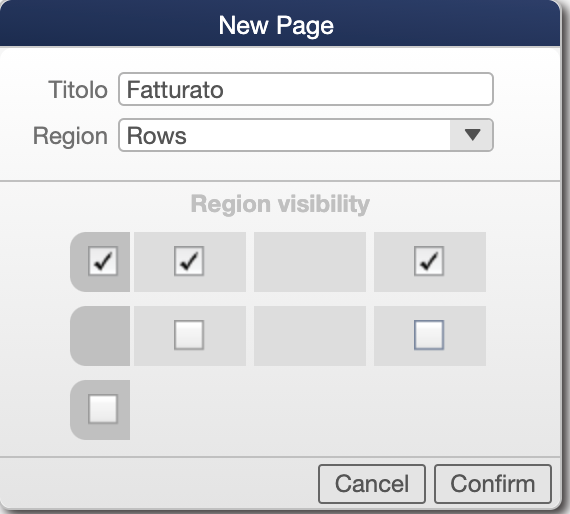This screenshot has height=514, width=570.
Task: Uncheck the last checkbox in the top row
Action: click(x=429, y=261)
